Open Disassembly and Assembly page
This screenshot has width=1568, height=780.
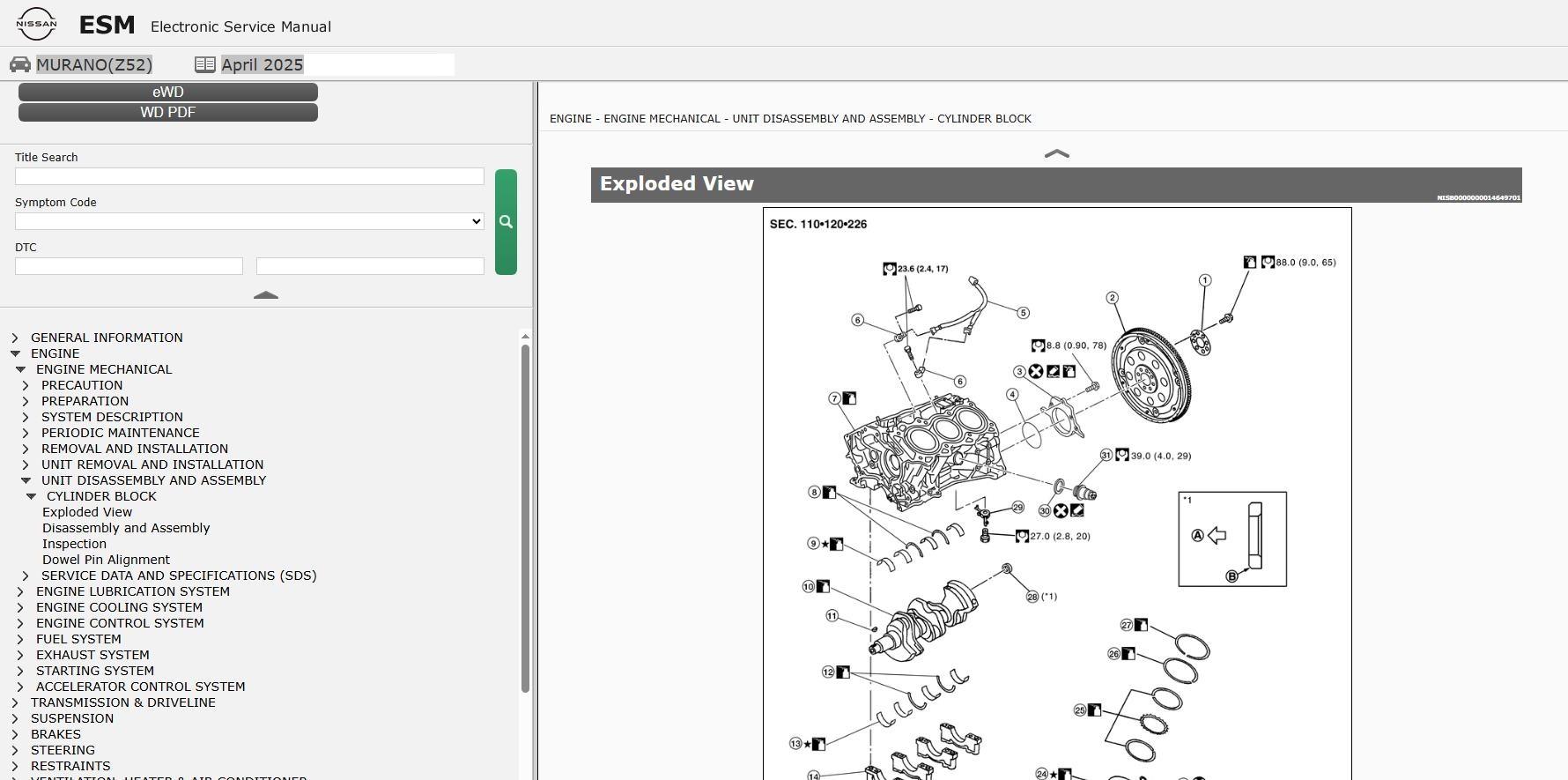coord(126,528)
